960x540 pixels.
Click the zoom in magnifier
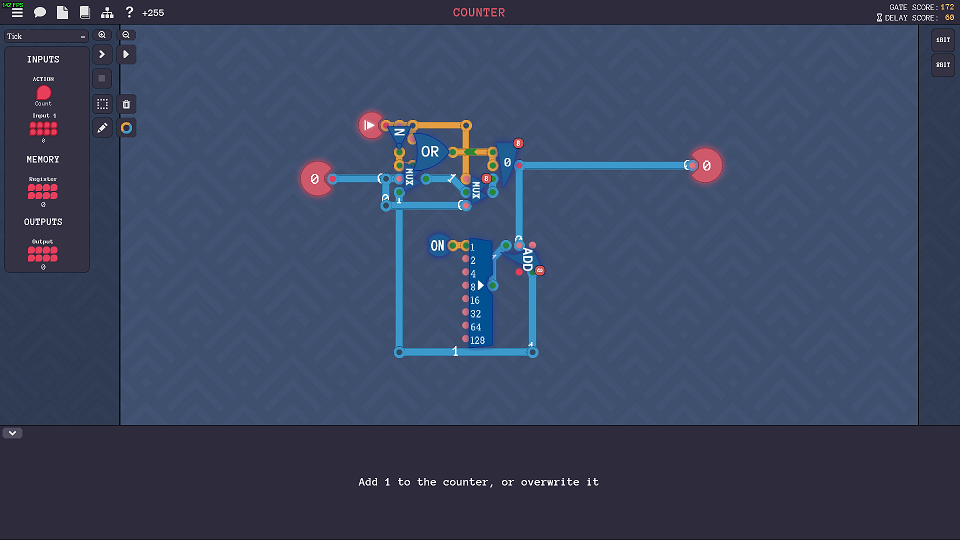click(x=102, y=35)
